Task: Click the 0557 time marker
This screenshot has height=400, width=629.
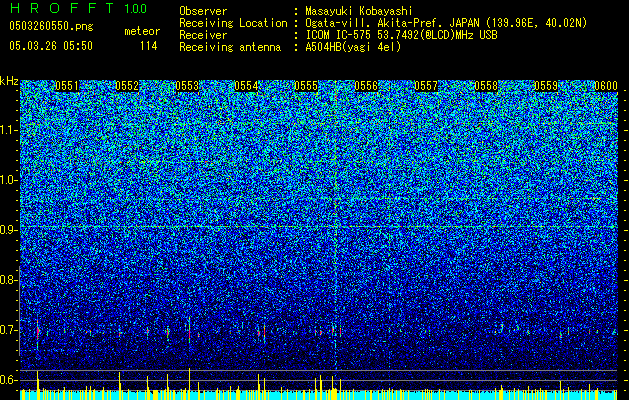Action: pos(426,86)
